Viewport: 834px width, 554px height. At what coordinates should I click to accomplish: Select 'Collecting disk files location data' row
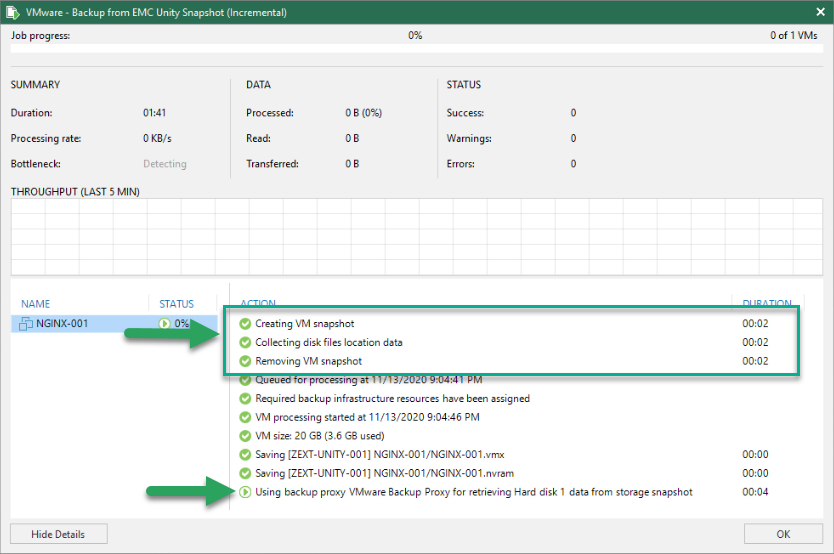(x=521, y=342)
